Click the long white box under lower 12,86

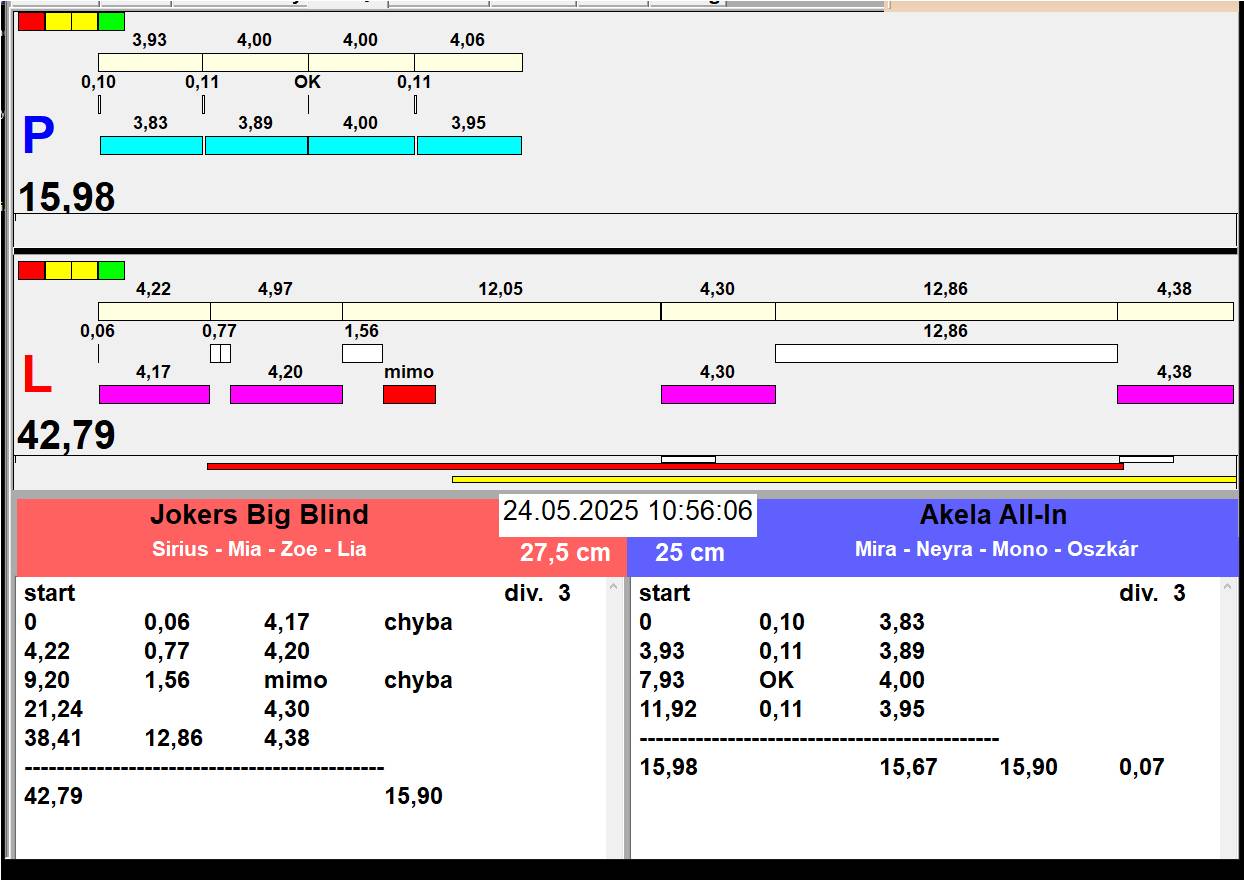click(x=946, y=353)
